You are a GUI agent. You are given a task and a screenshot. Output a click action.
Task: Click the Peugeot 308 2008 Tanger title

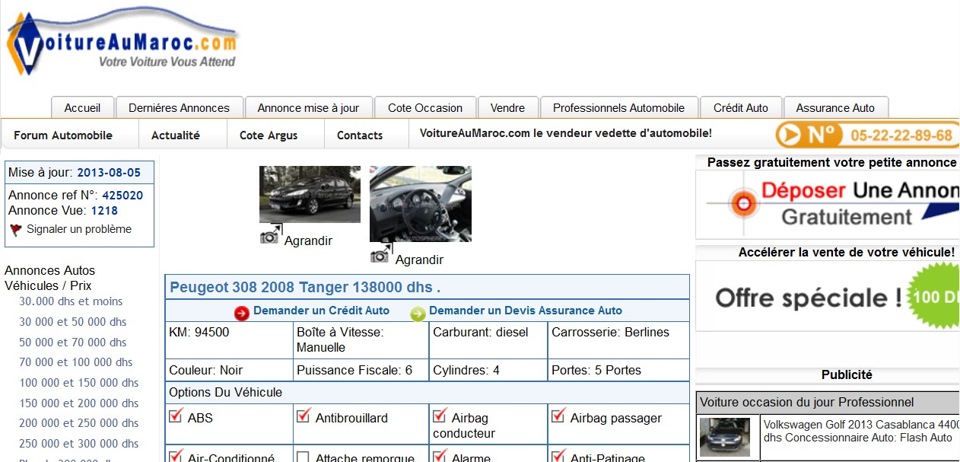coord(305,287)
